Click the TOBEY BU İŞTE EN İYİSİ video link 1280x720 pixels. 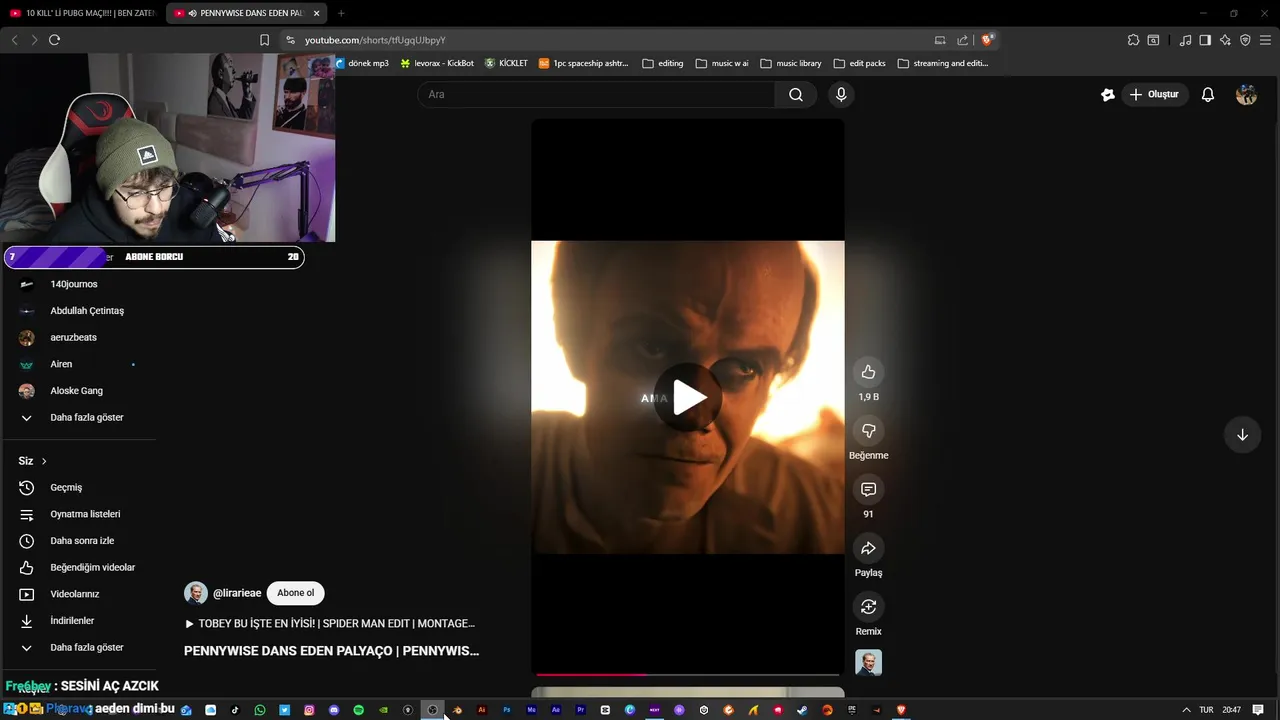pos(329,623)
